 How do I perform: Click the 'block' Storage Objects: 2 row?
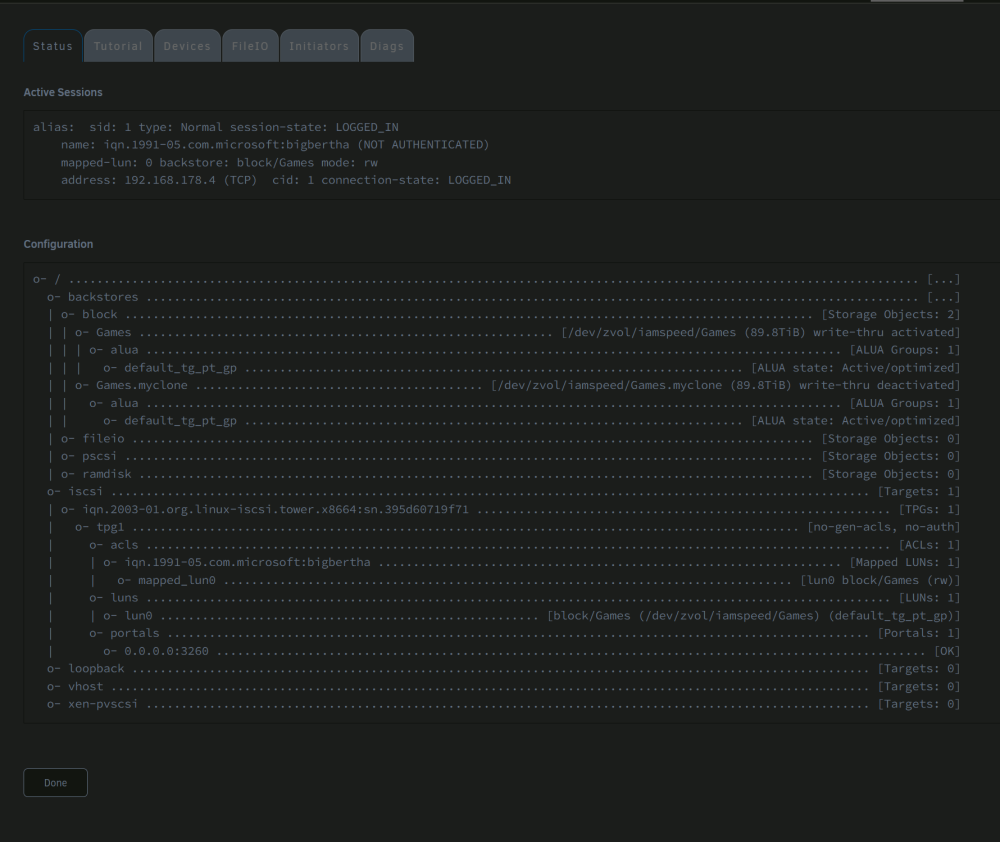pyautogui.click(x=510, y=314)
